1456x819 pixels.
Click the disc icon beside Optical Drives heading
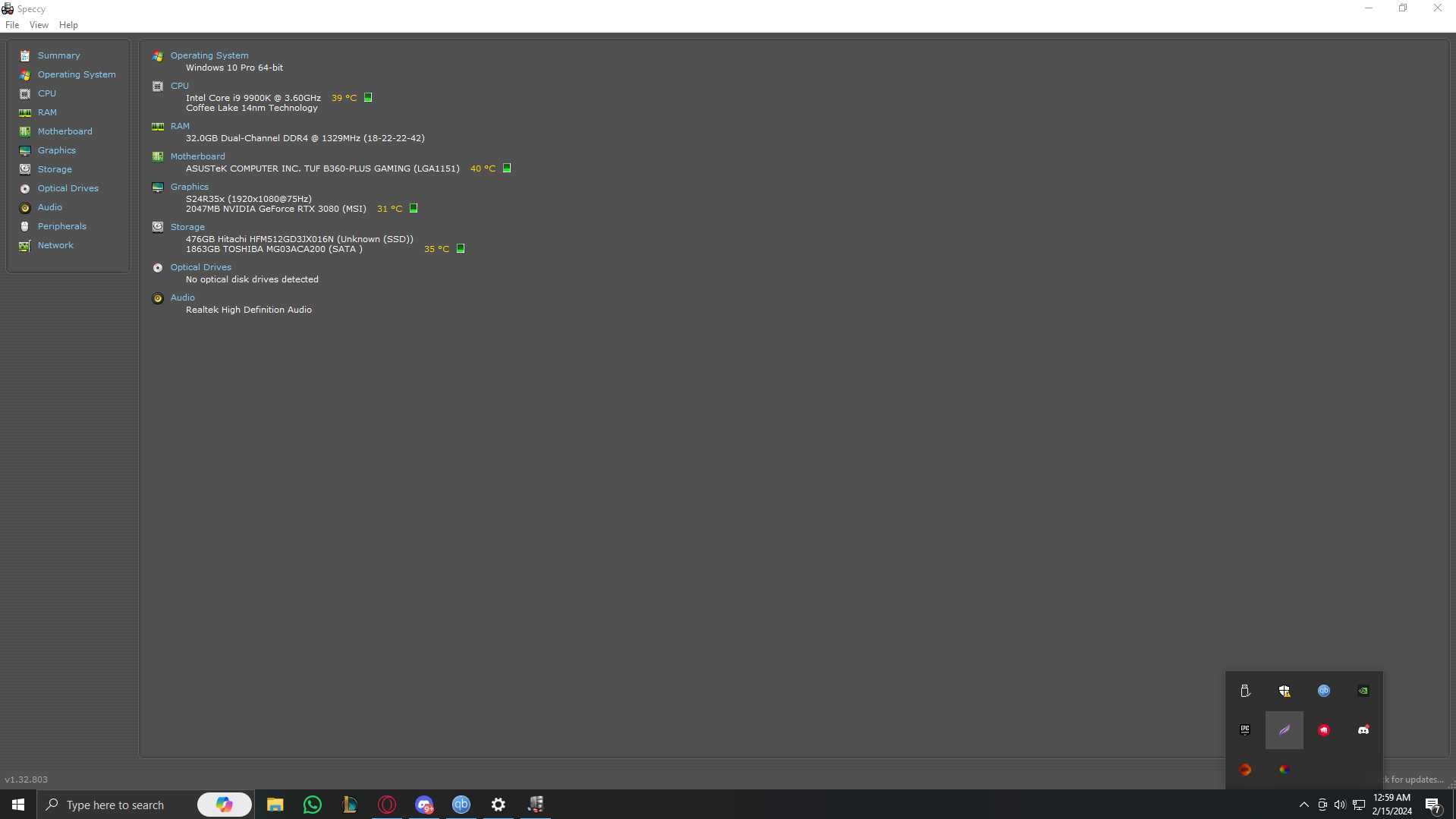158,268
